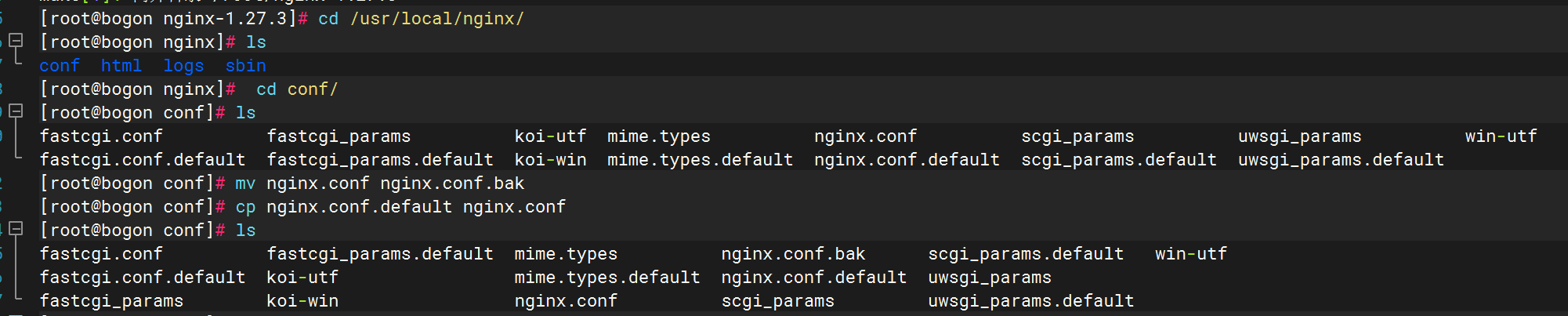Click 'mime.types.default' in the final ls listing
The height and width of the screenshot is (316, 1568).
tap(607, 278)
